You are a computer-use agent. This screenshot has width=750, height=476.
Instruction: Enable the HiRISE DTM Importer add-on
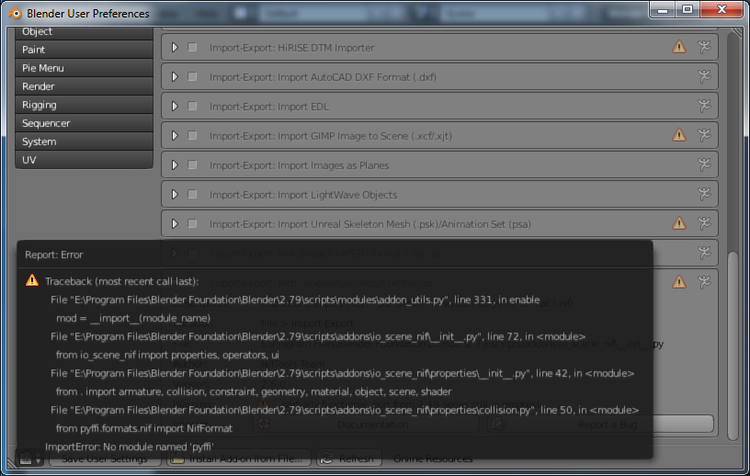[192, 47]
